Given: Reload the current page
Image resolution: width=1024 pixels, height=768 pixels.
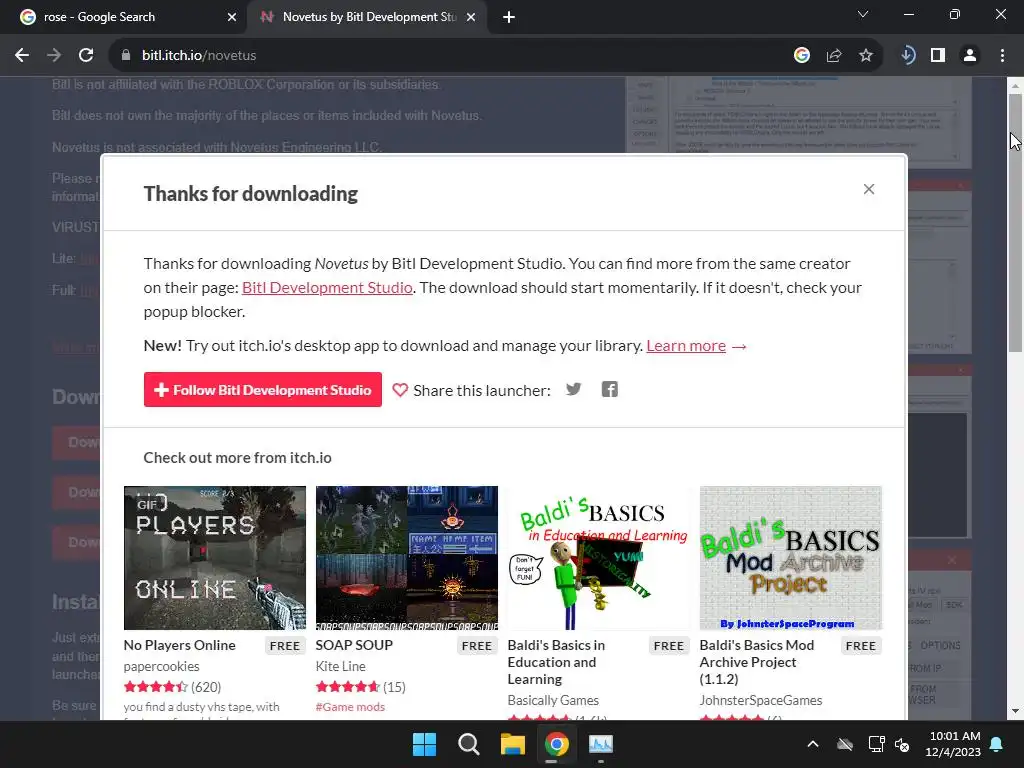Looking at the screenshot, I should pos(86,56).
